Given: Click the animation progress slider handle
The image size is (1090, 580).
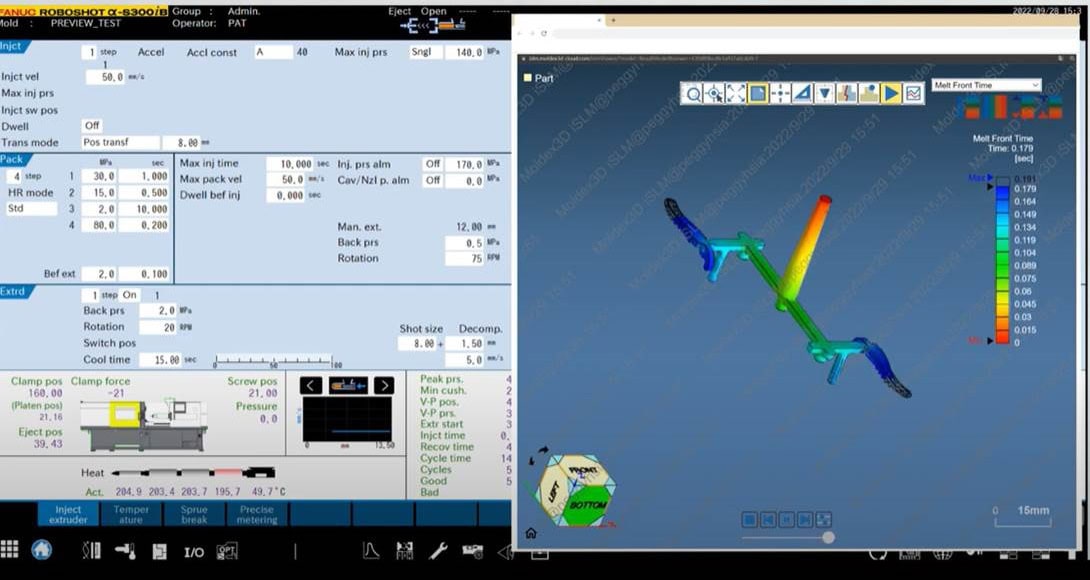Looking at the screenshot, I should click(828, 537).
